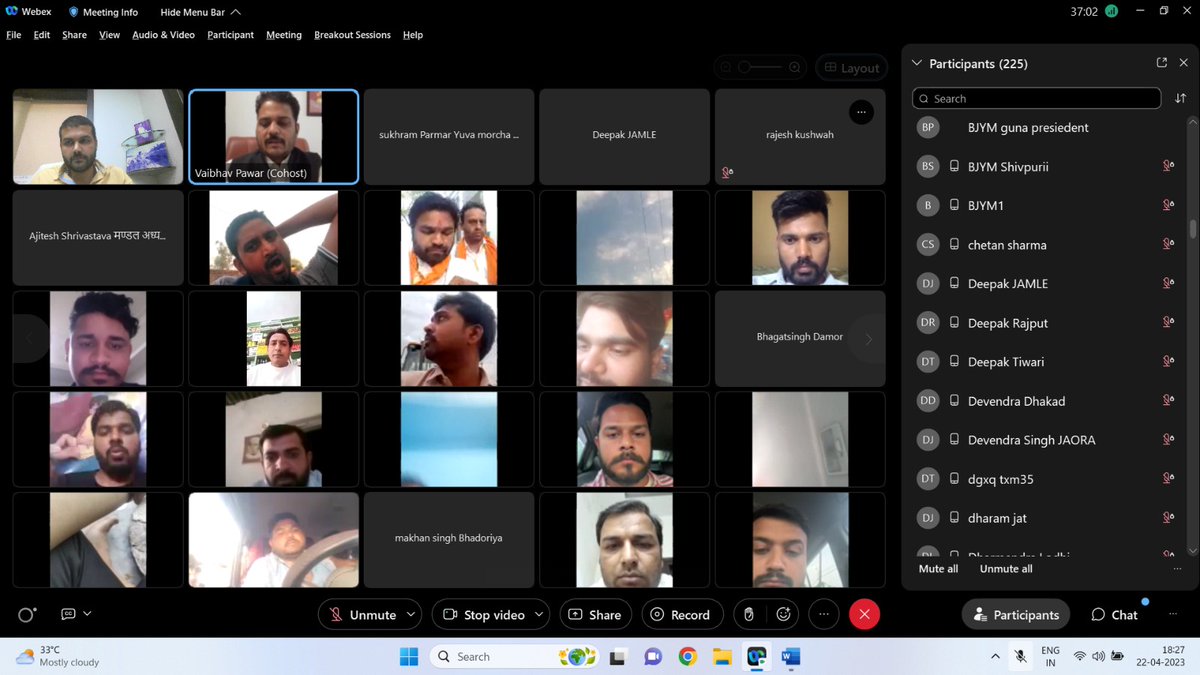
Task: Close the Participants panel
Action: tap(1184, 63)
